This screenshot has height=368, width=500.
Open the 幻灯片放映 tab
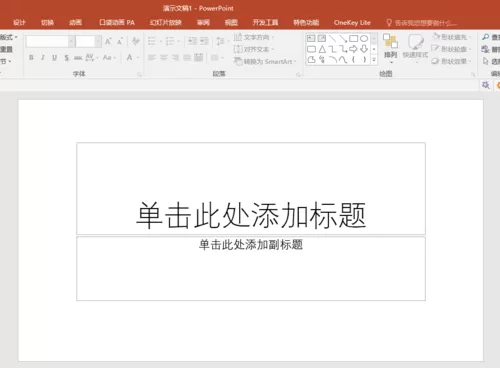pos(166,23)
